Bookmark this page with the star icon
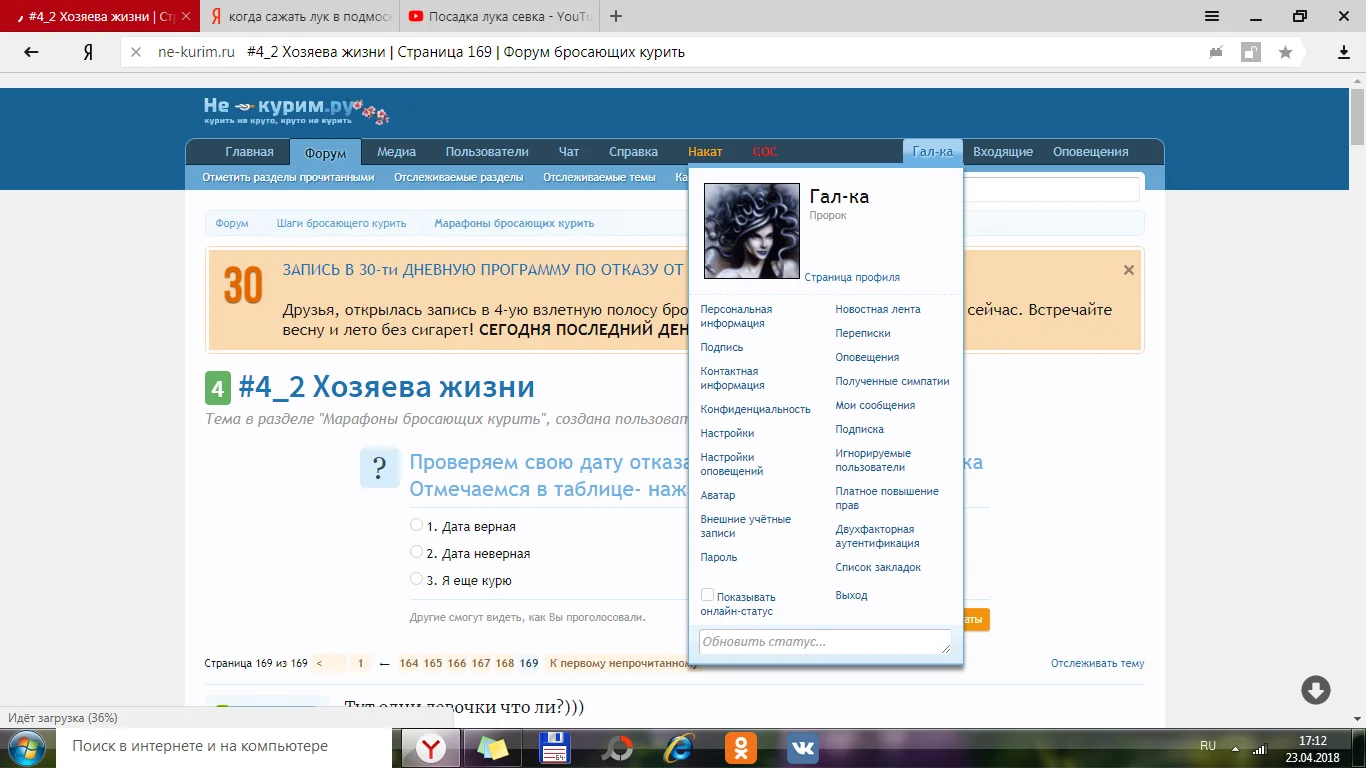Image resolution: width=1366 pixels, height=768 pixels. [x=1285, y=52]
